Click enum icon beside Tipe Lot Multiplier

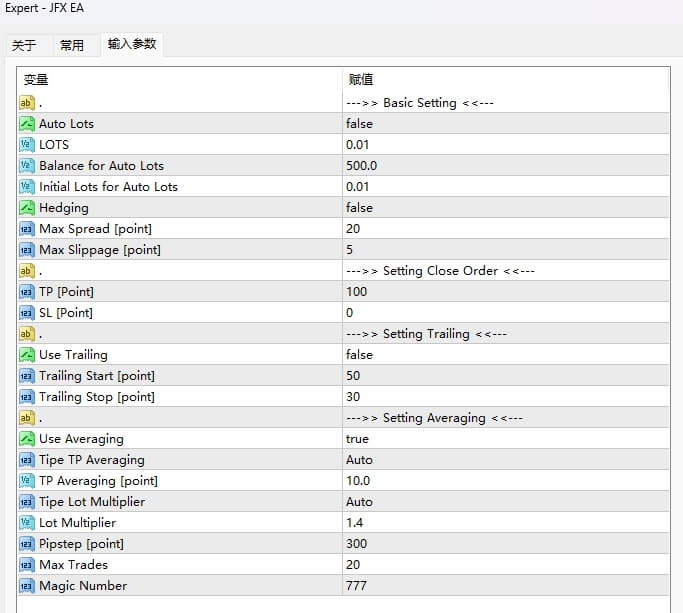pos(27,501)
